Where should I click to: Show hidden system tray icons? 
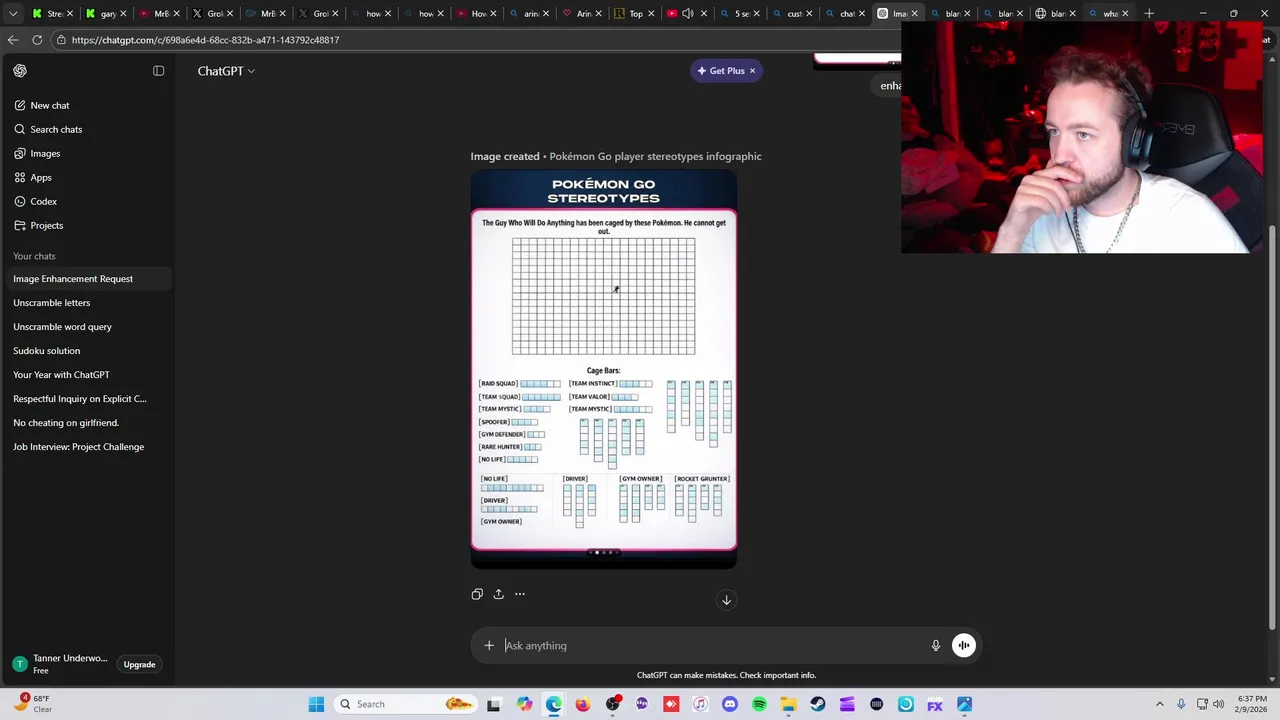tap(1160, 704)
